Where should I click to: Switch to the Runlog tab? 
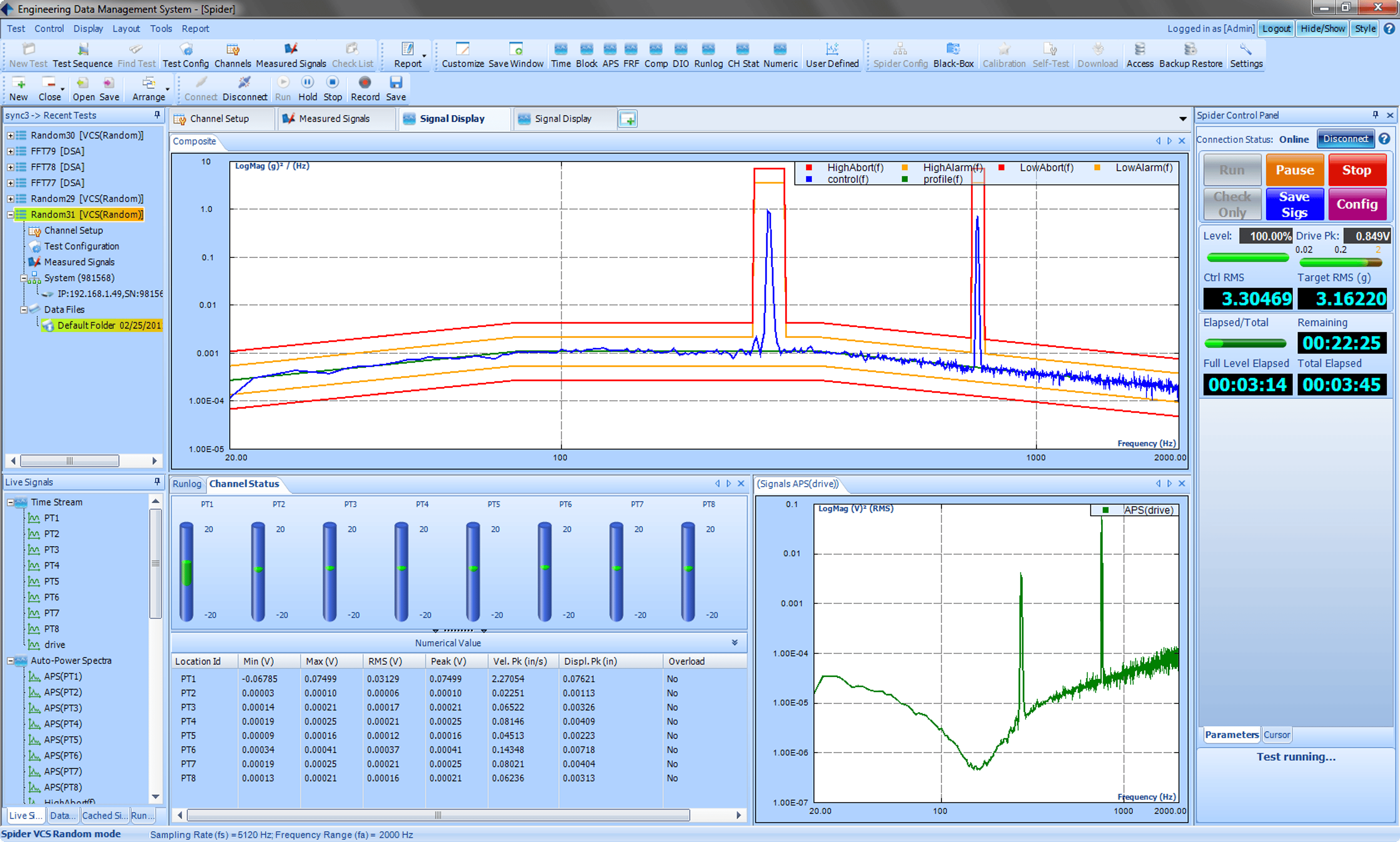(x=187, y=484)
